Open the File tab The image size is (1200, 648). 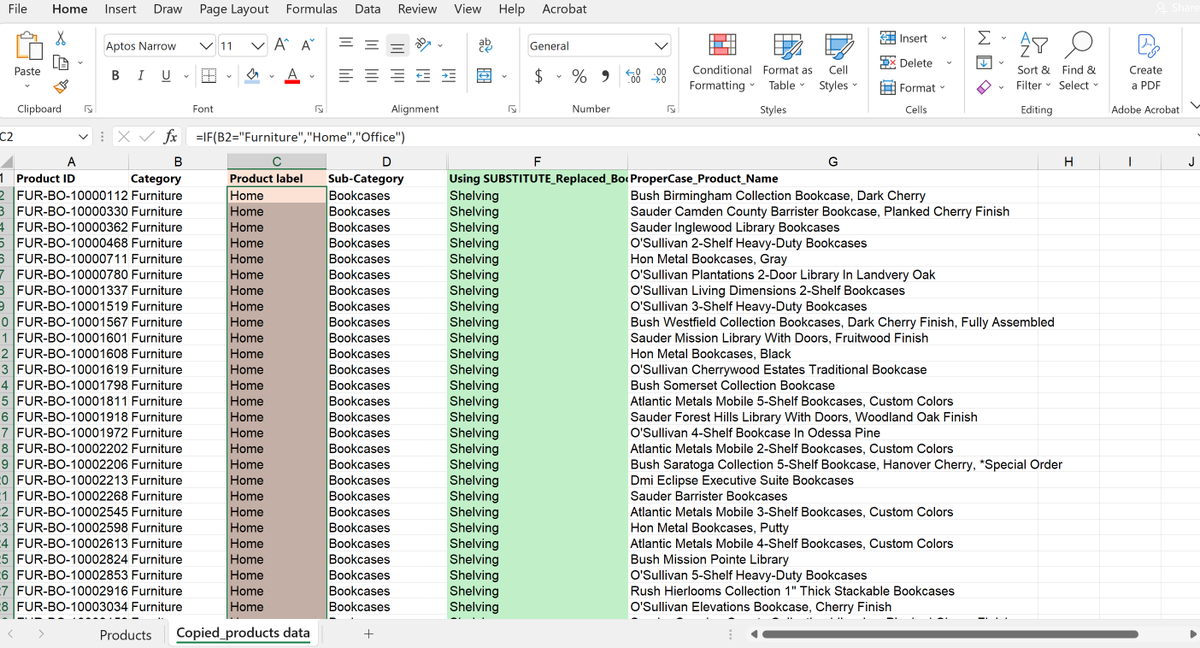click(x=17, y=9)
